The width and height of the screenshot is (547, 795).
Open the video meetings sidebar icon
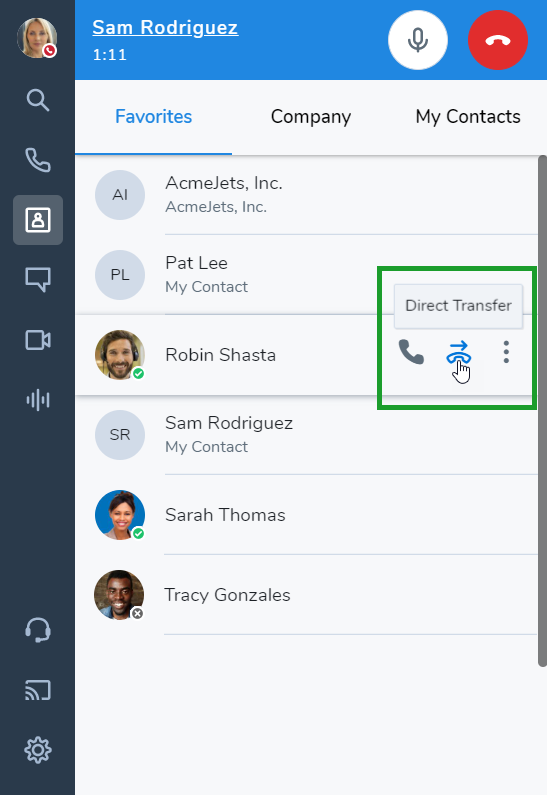coord(38,340)
